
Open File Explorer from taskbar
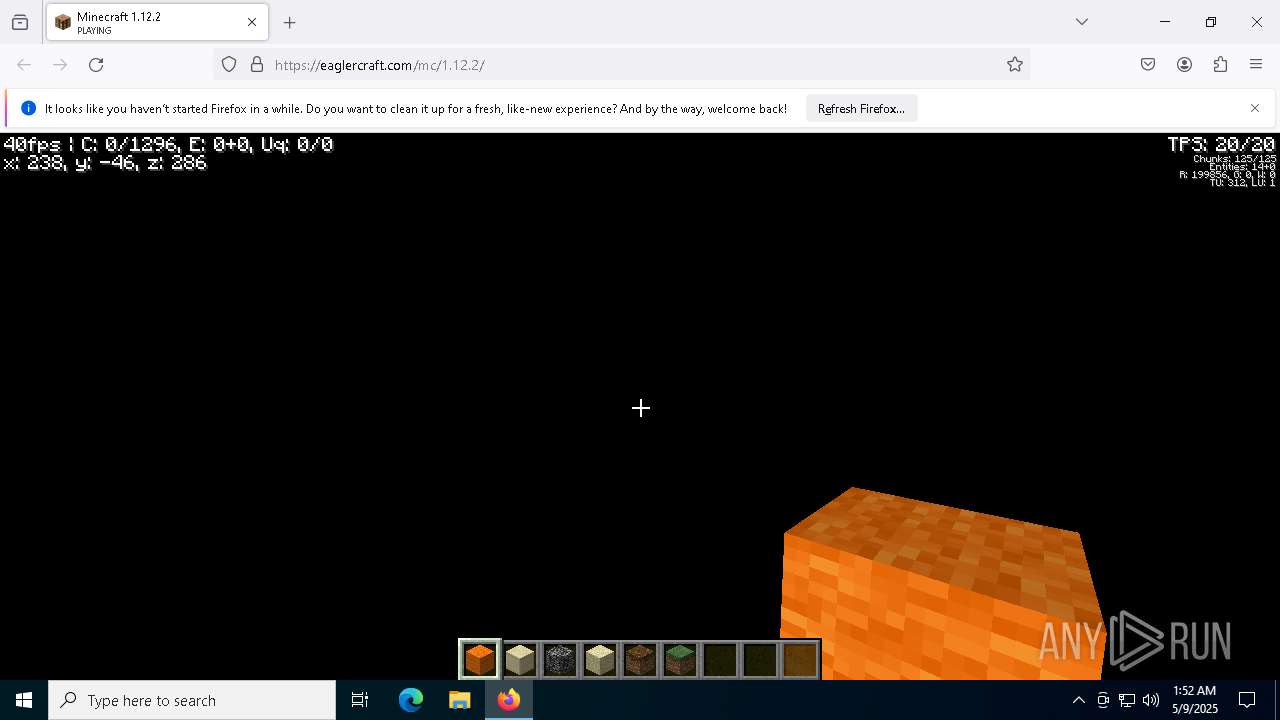pyautogui.click(x=459, y=700)
